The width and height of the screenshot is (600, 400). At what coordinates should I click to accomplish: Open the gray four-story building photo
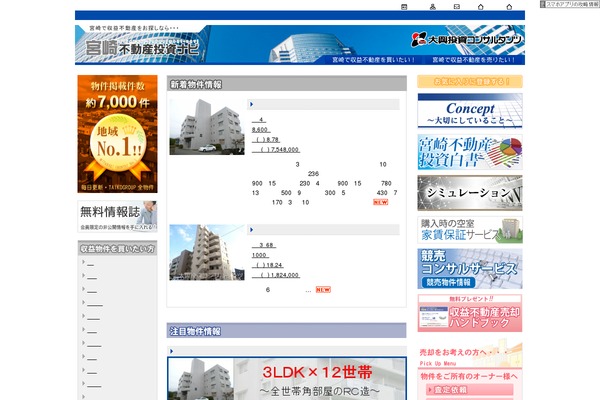pos(207,127)
